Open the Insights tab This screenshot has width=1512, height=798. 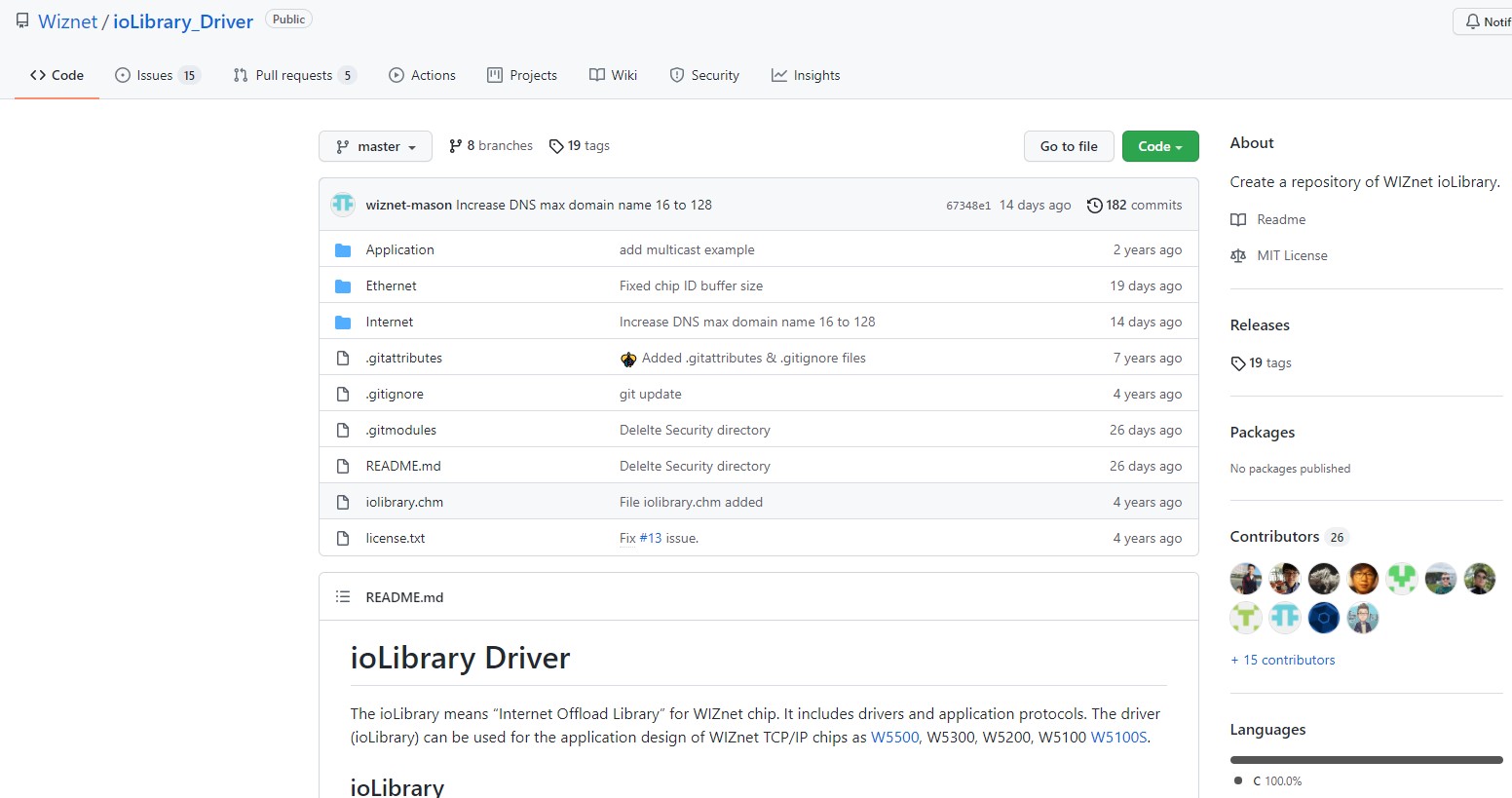[x=806, y=75]
